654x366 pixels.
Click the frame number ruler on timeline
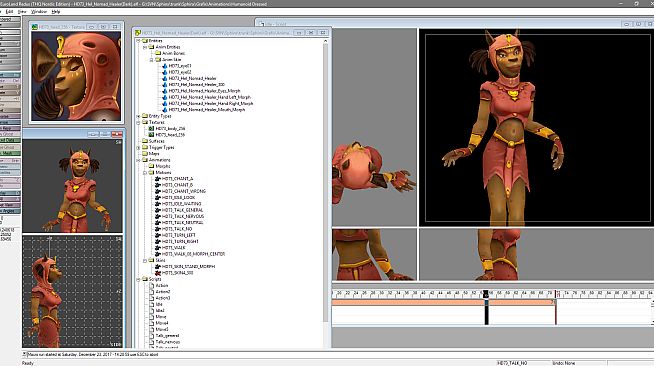click(493, 294)
